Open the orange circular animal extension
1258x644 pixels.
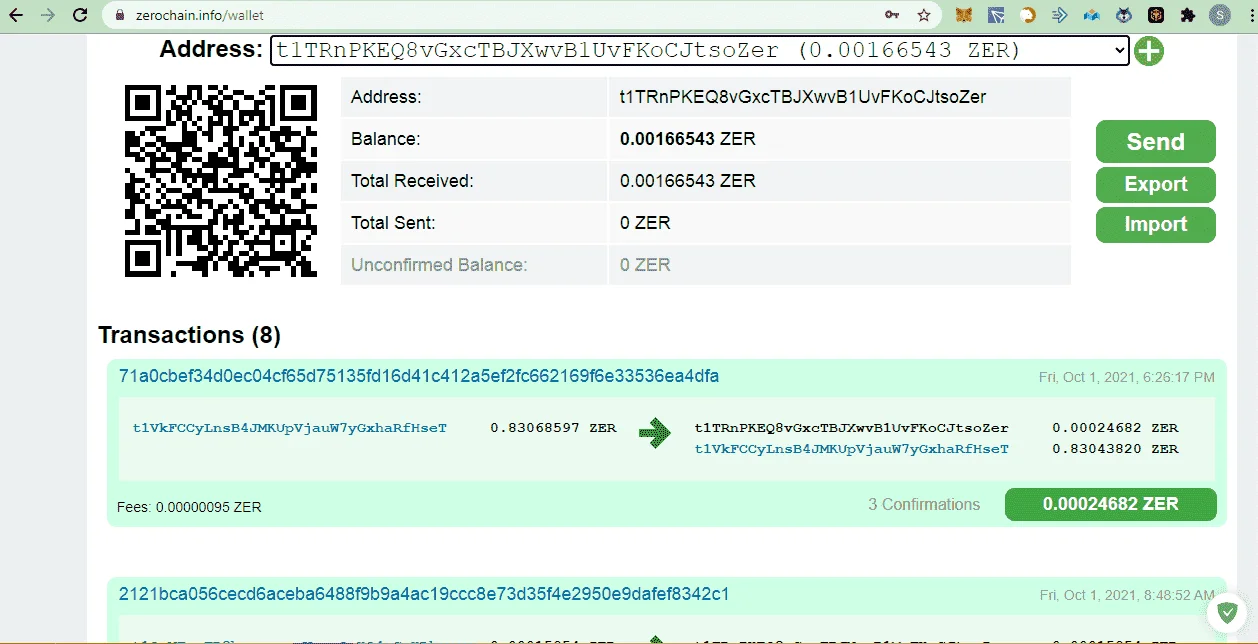point(1028,16)
